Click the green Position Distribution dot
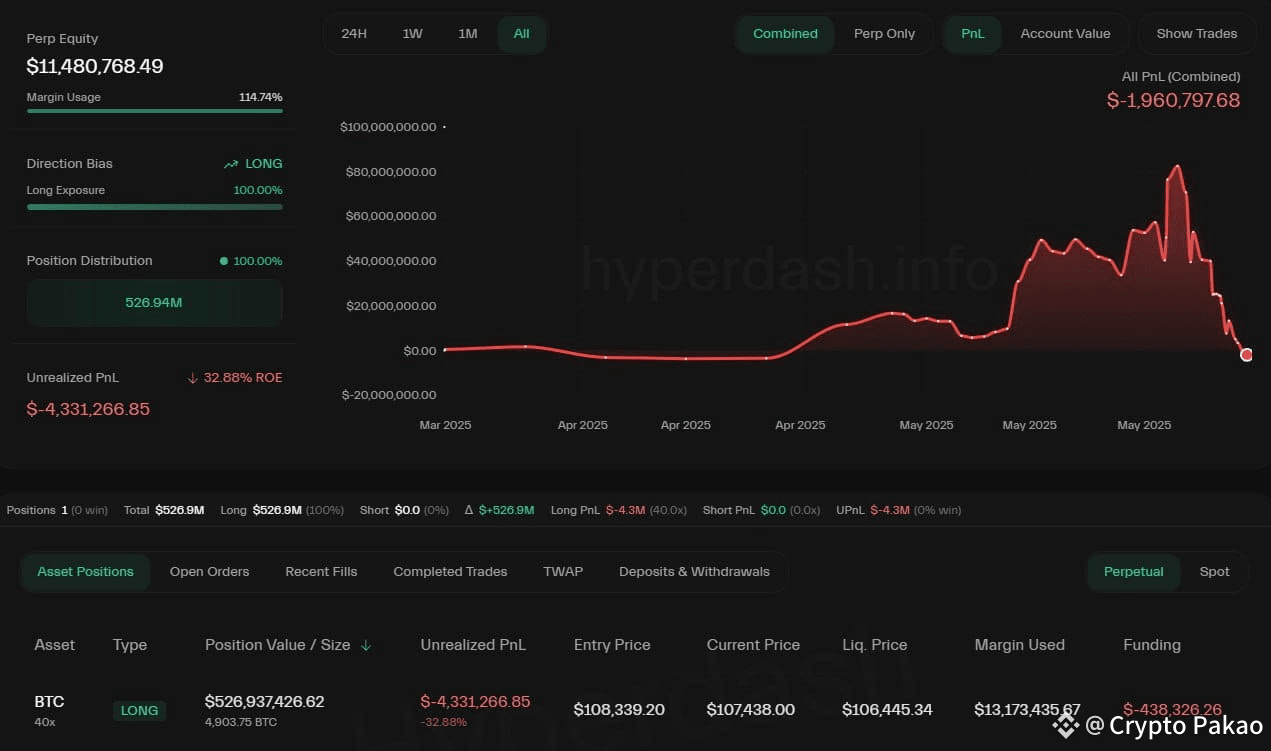1271x751 pixels. [x=224, y=261]
